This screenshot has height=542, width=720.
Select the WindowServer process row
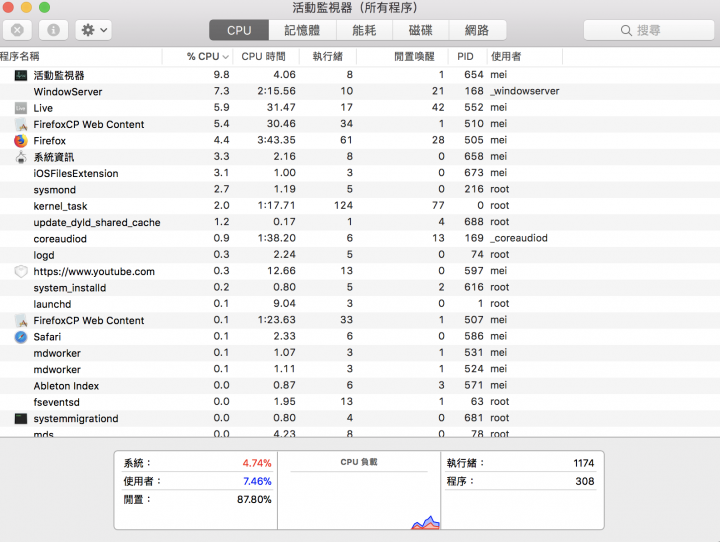(x=360, y=91)
